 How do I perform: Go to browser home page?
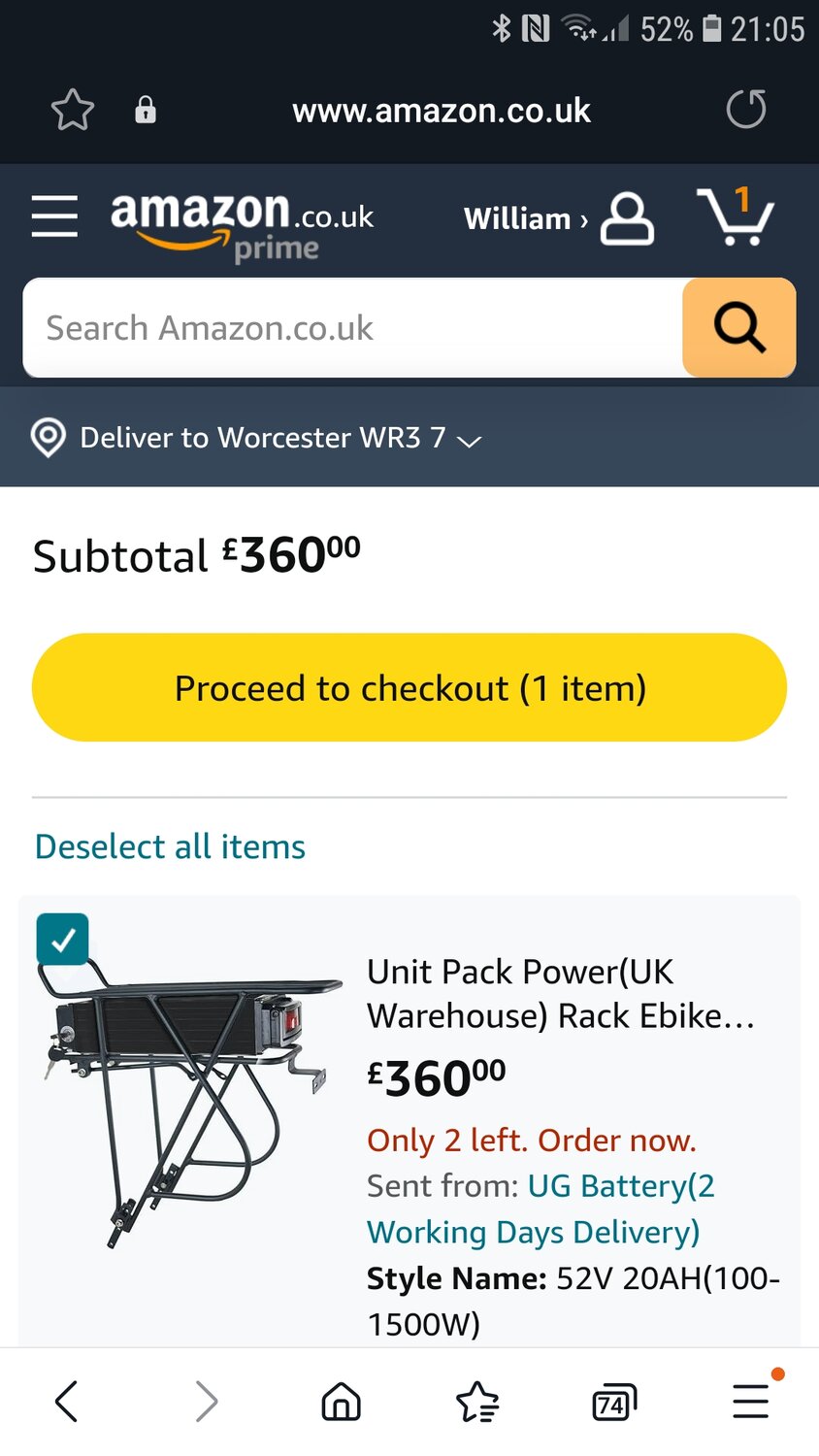(341, 1402)
